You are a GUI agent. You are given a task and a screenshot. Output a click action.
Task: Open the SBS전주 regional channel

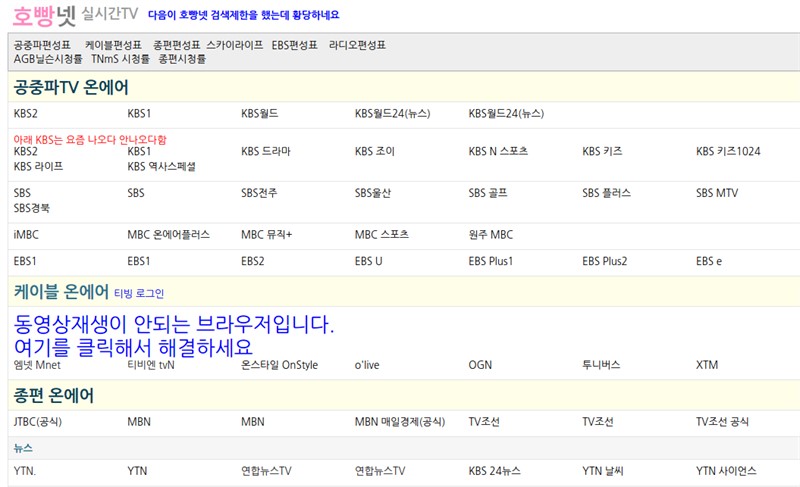[259, 193]
